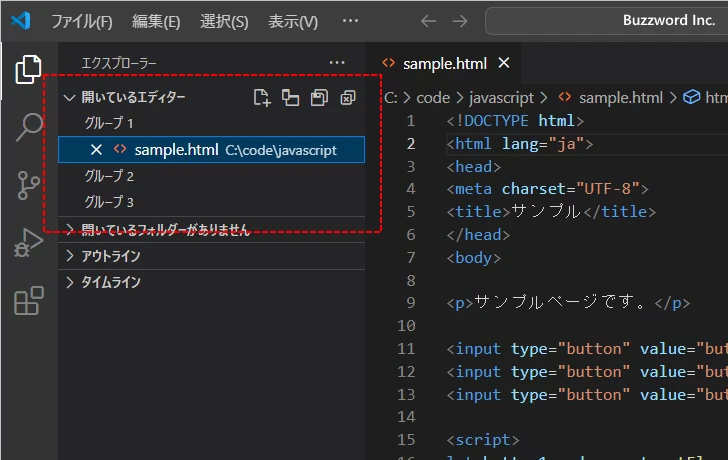Click line number 10 in the gutter
This screenshot has height=460, width=728.
click(x=406, y=326)
